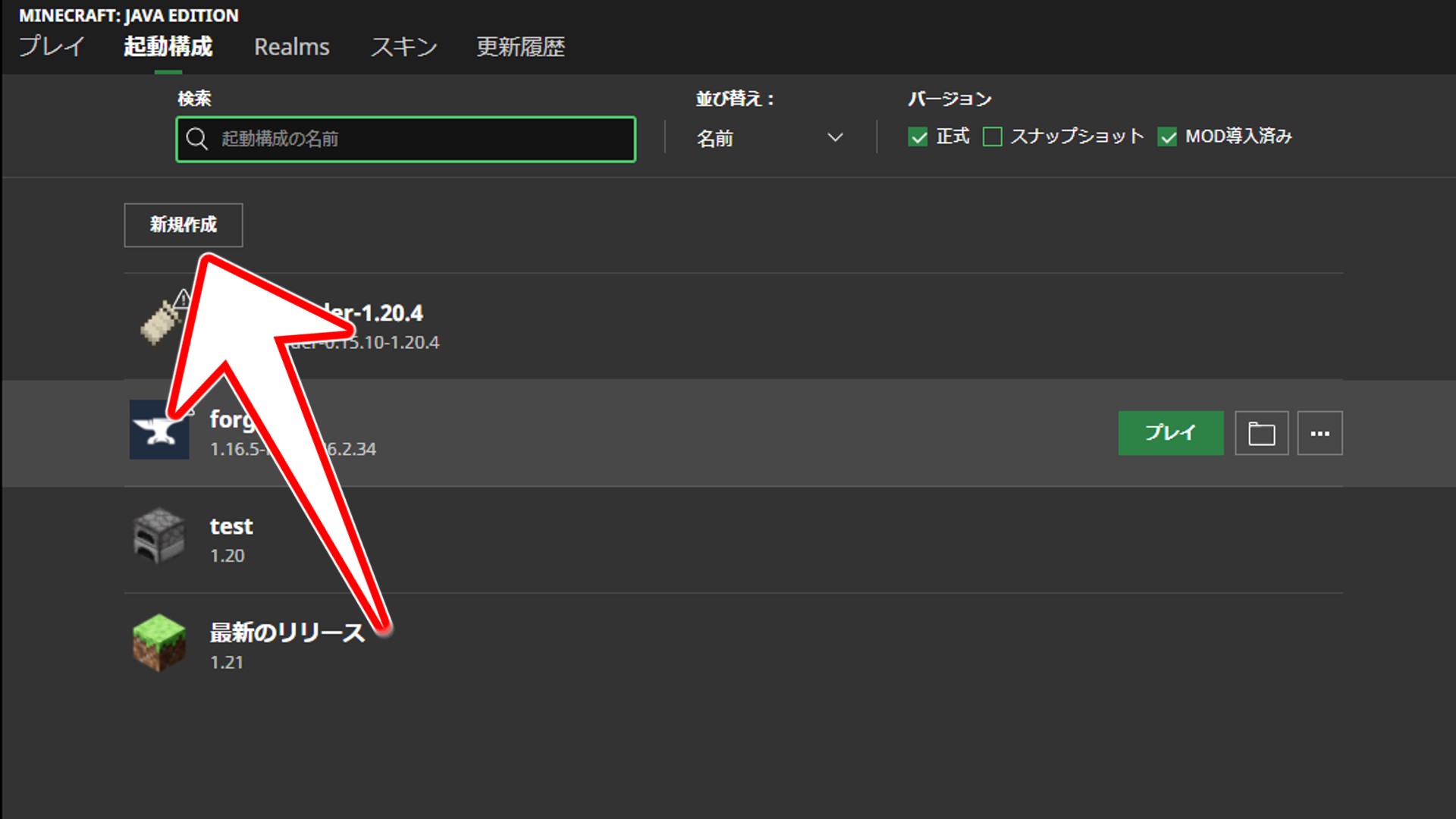This screenshot has width=1456, height=819.
Task: Click the furnace icon of the test profile
Action: point(158,536)
